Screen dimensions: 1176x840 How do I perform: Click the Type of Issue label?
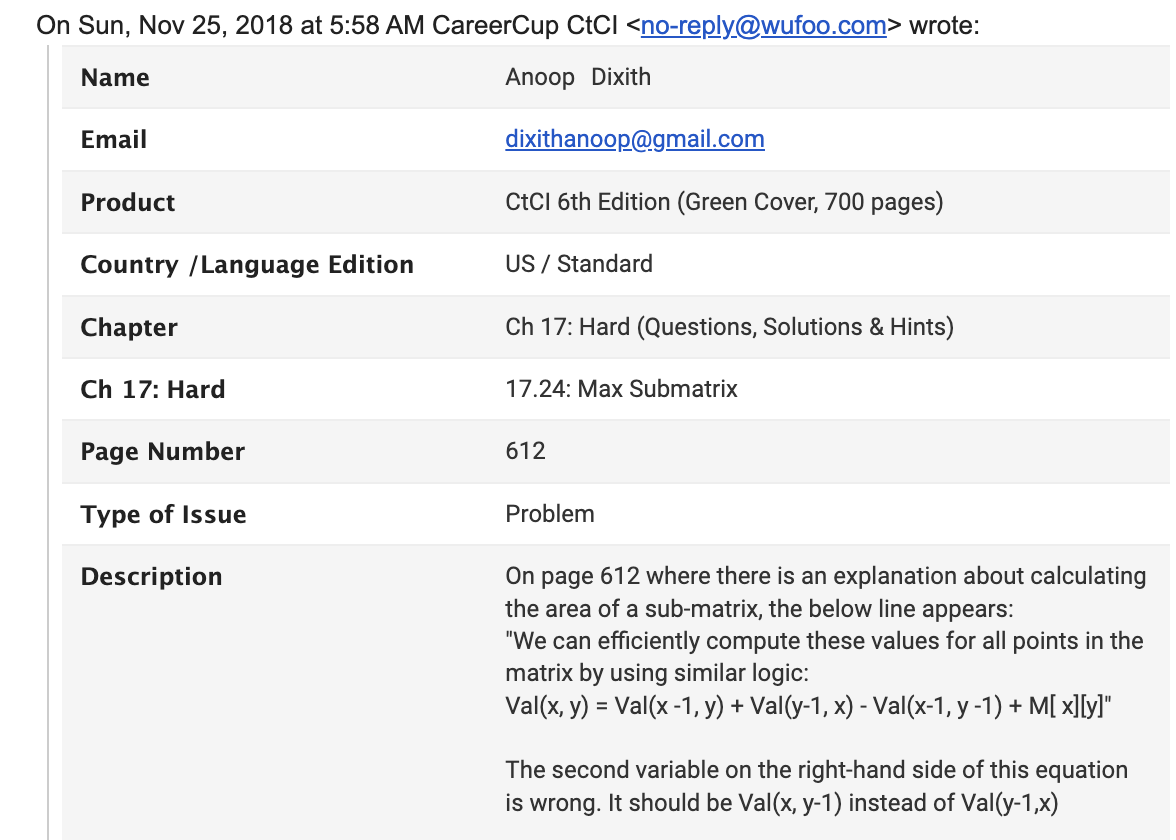163,514
